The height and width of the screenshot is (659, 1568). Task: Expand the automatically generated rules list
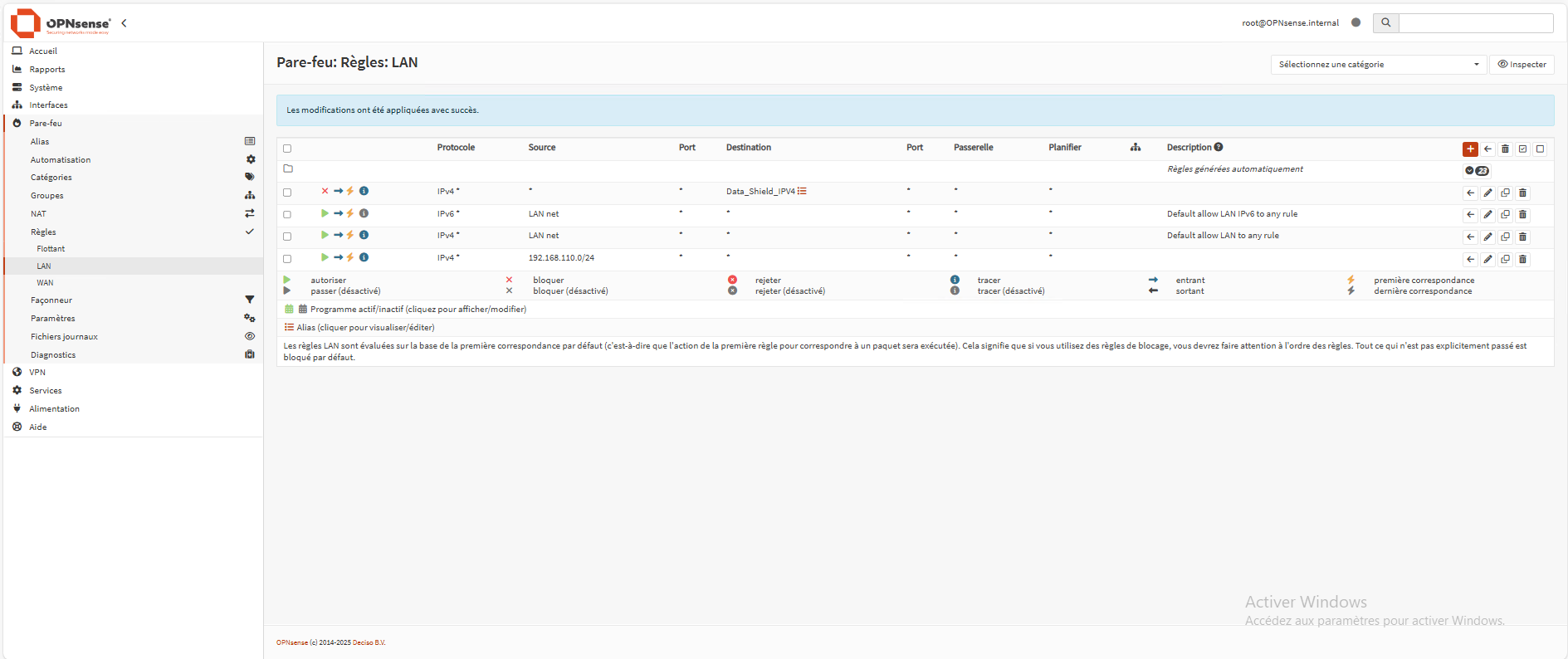(1477, 170)
